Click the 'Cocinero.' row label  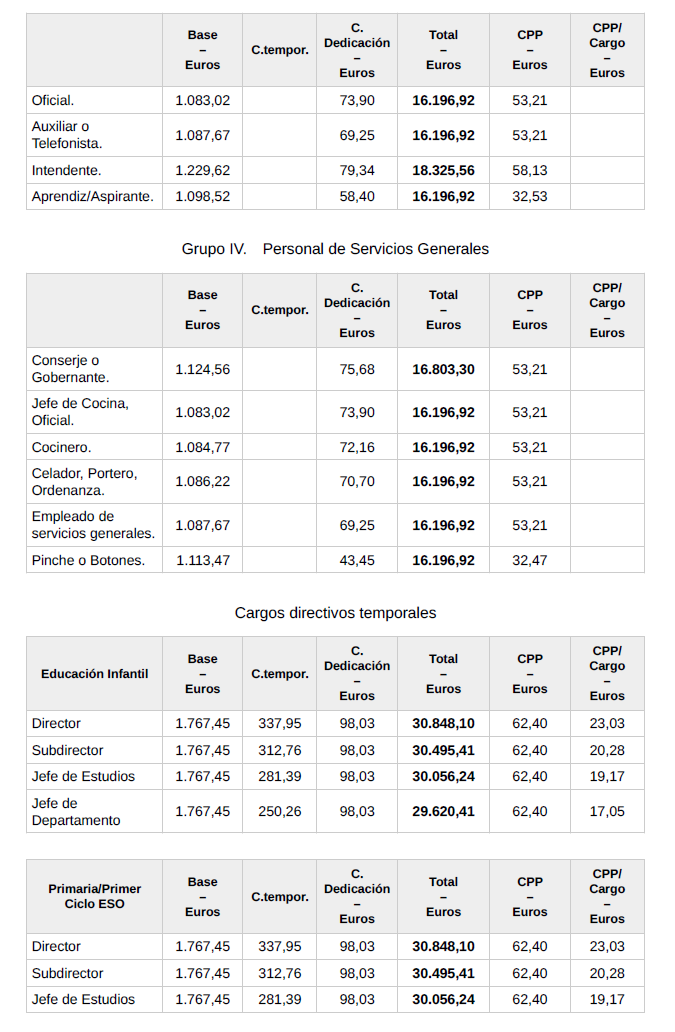point(62,447)
